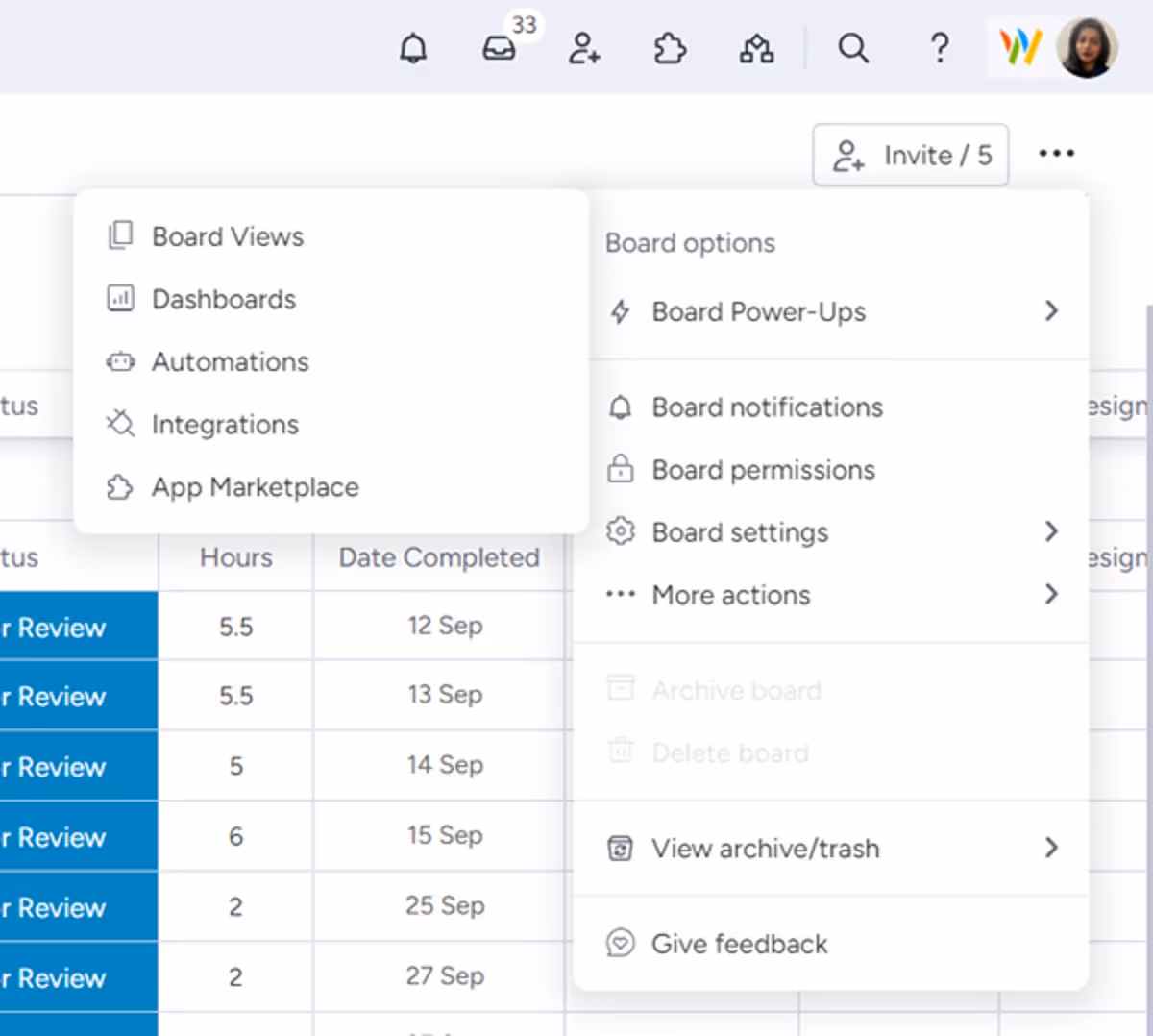This screenshot has height=1036, width=1153.
Task: Open Board permissions option
Action: tap(833, 470)
